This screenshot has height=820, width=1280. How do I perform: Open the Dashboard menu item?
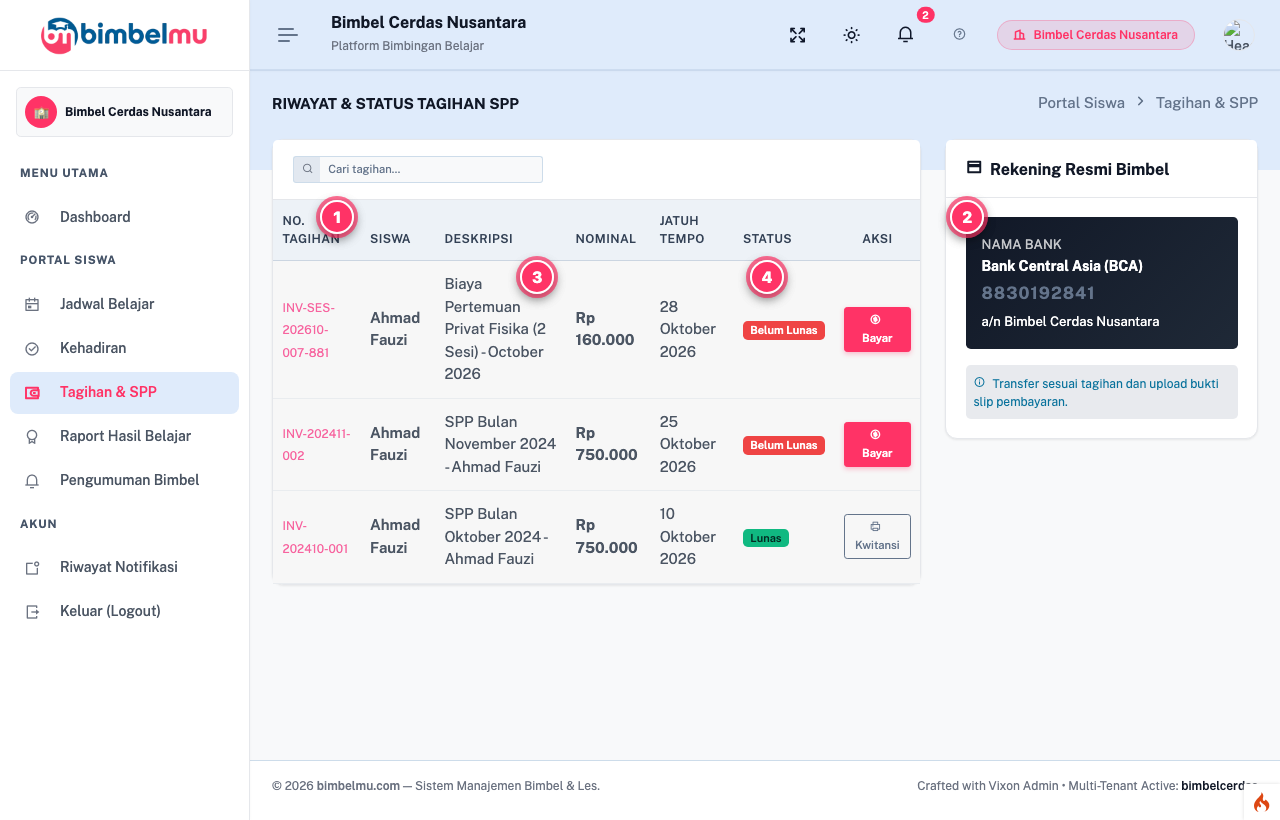124,217
